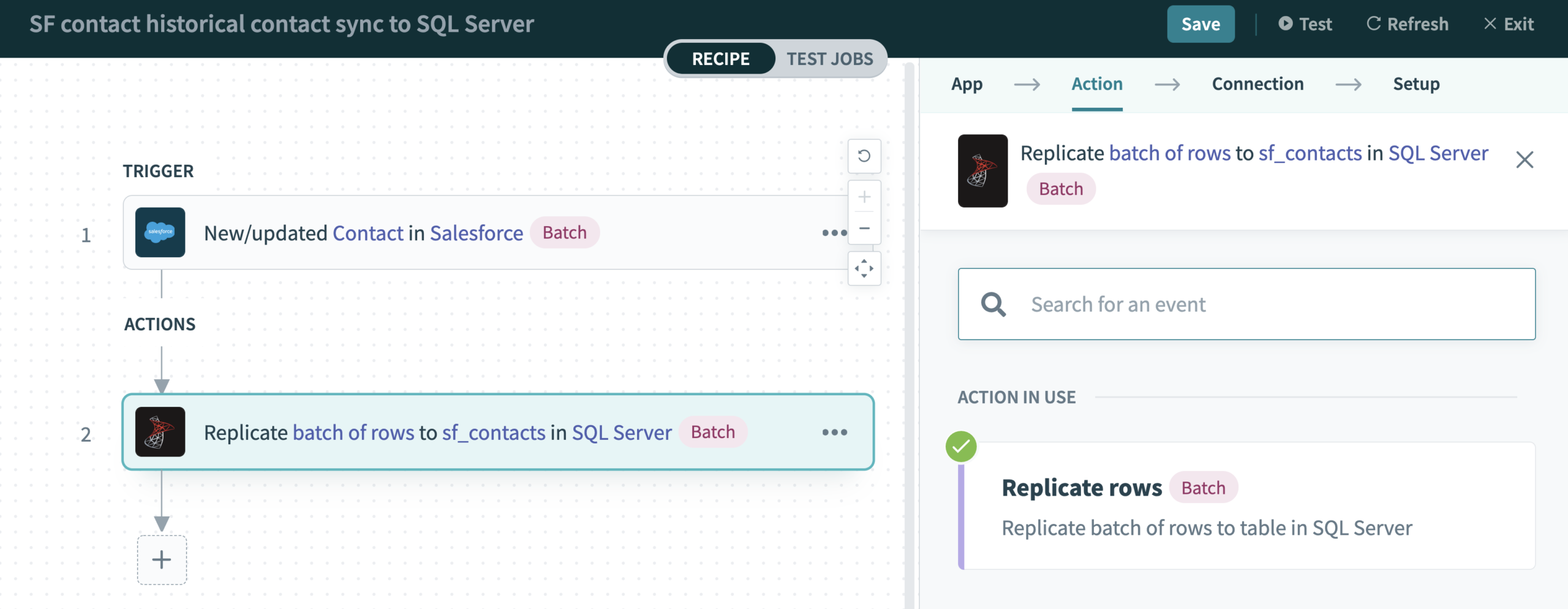Click SQL Server link in panel header
This screenshot has height=609, width=1568.
(x=1438, y=153)
